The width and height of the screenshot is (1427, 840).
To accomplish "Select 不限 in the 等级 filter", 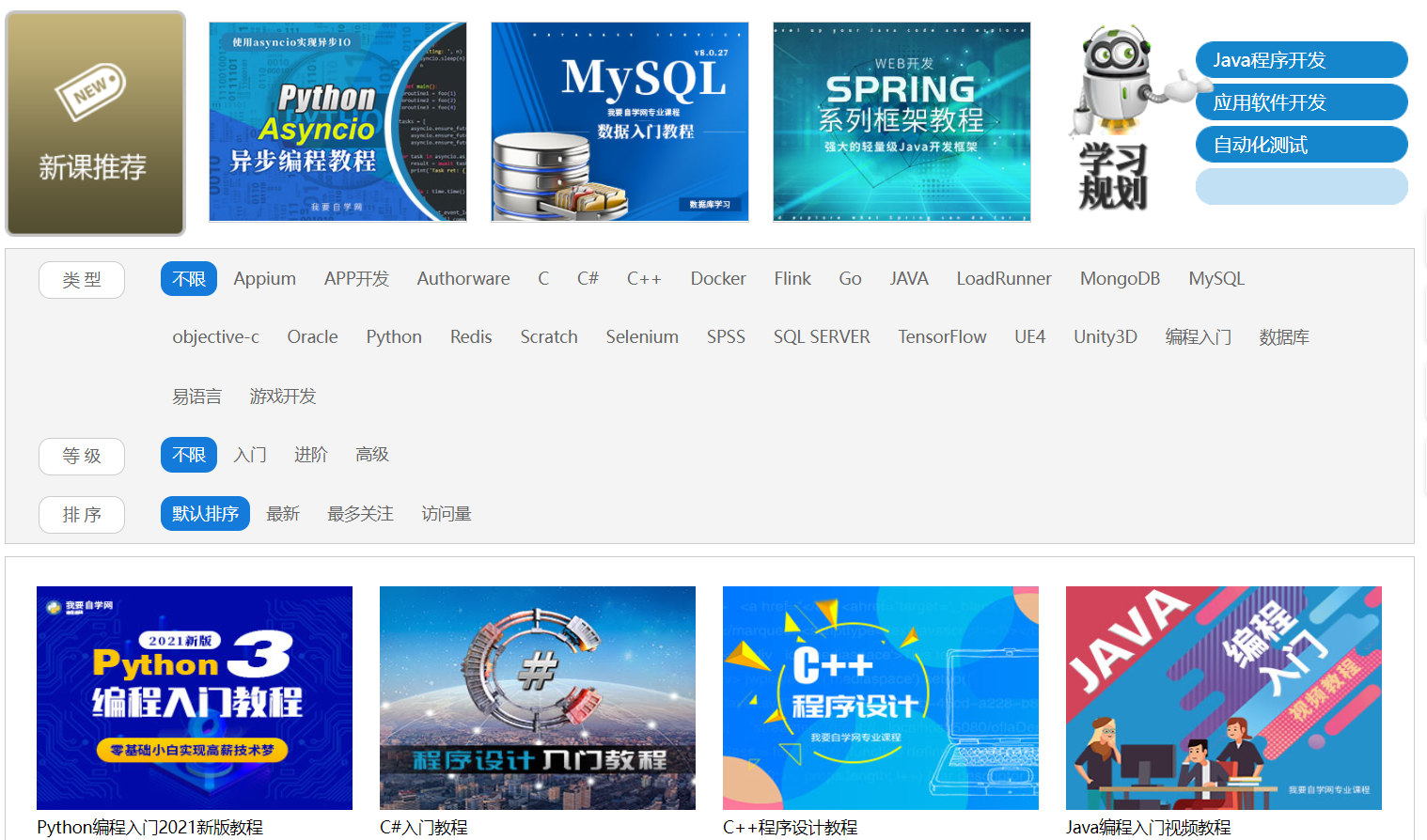I will pos(189,455).
